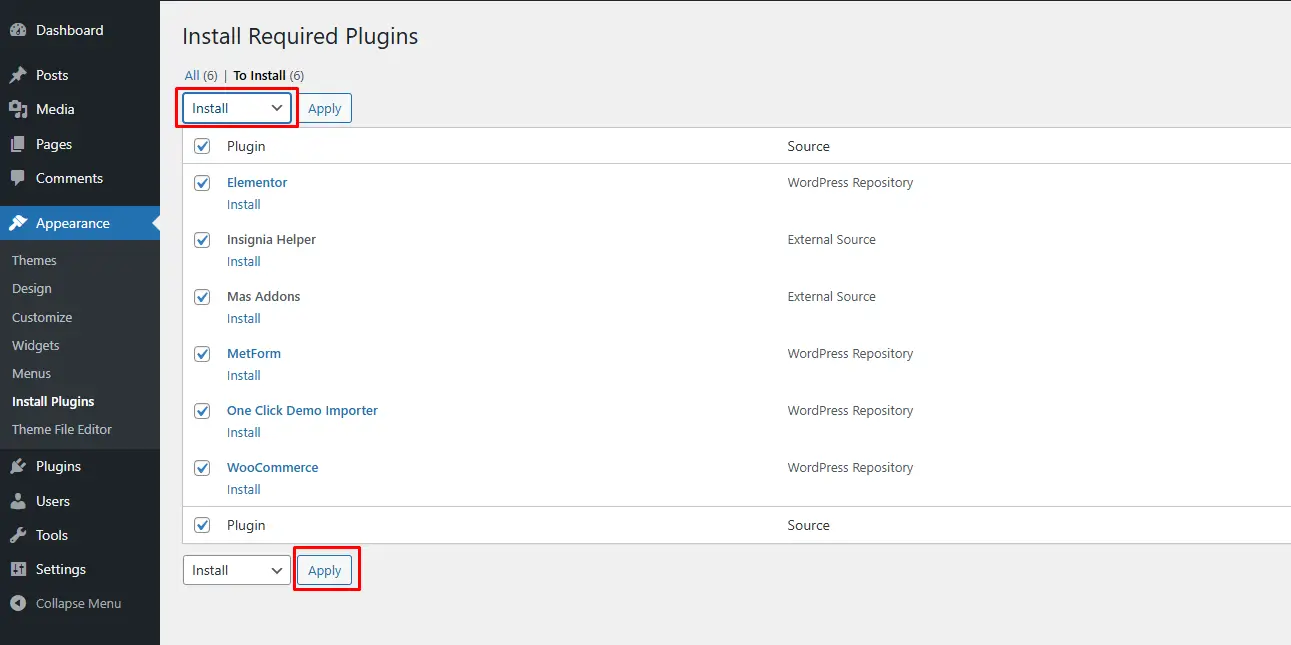Image resolution: width=1291 pixels, height=645 pixels.
Task: Open Dashboard menu item
Action: pos(69,31)
